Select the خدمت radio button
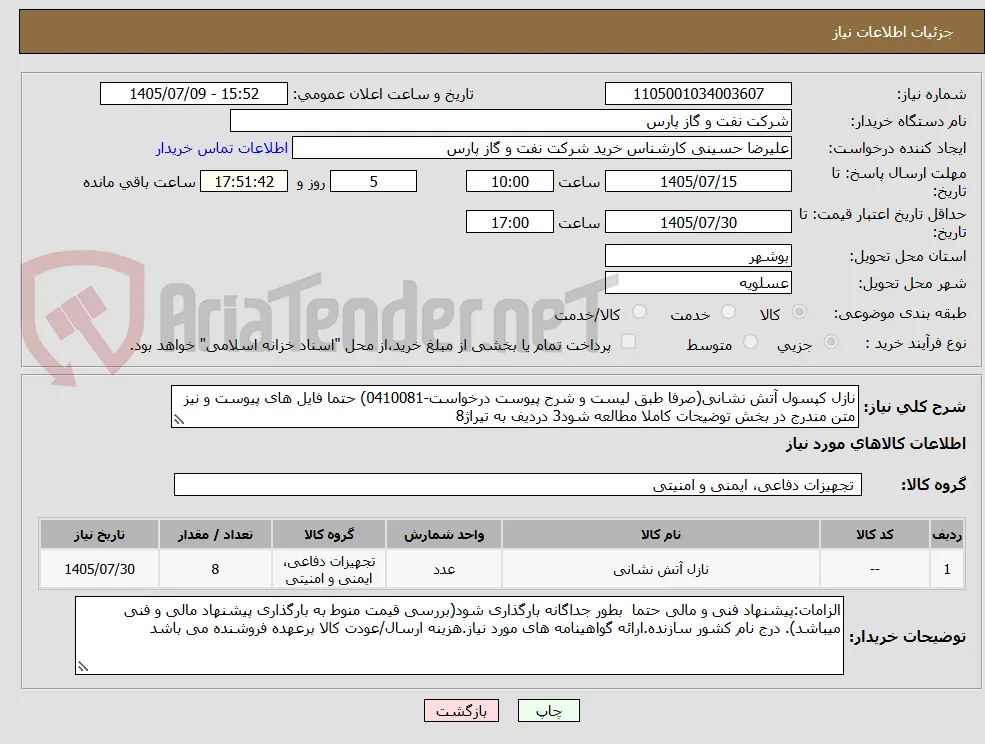Screen dimensions: 985x744 pyautogui.click(x=728, y=312)
